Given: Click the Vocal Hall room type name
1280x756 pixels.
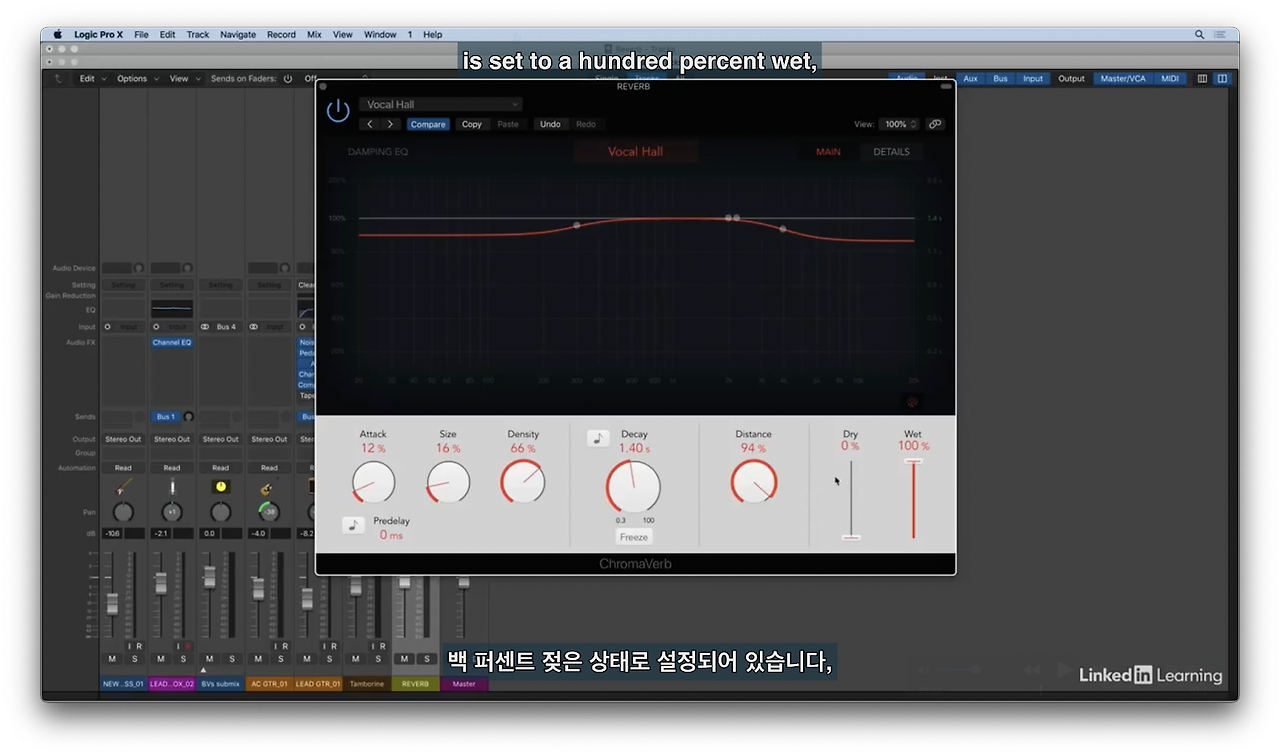Looking at the screenshot, I should click(x=636, y=152).
